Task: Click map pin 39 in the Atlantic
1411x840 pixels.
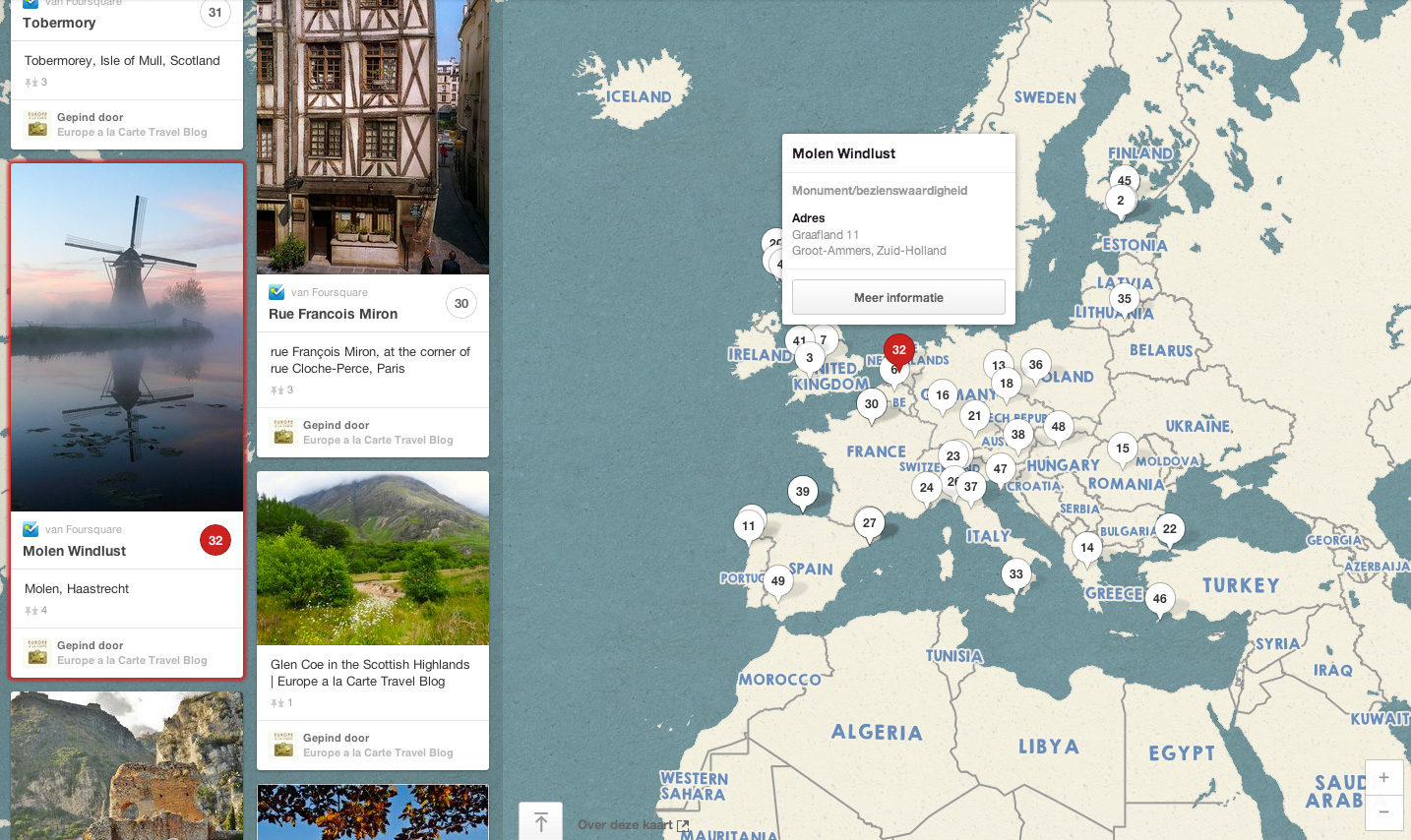Action: point(803,492)
